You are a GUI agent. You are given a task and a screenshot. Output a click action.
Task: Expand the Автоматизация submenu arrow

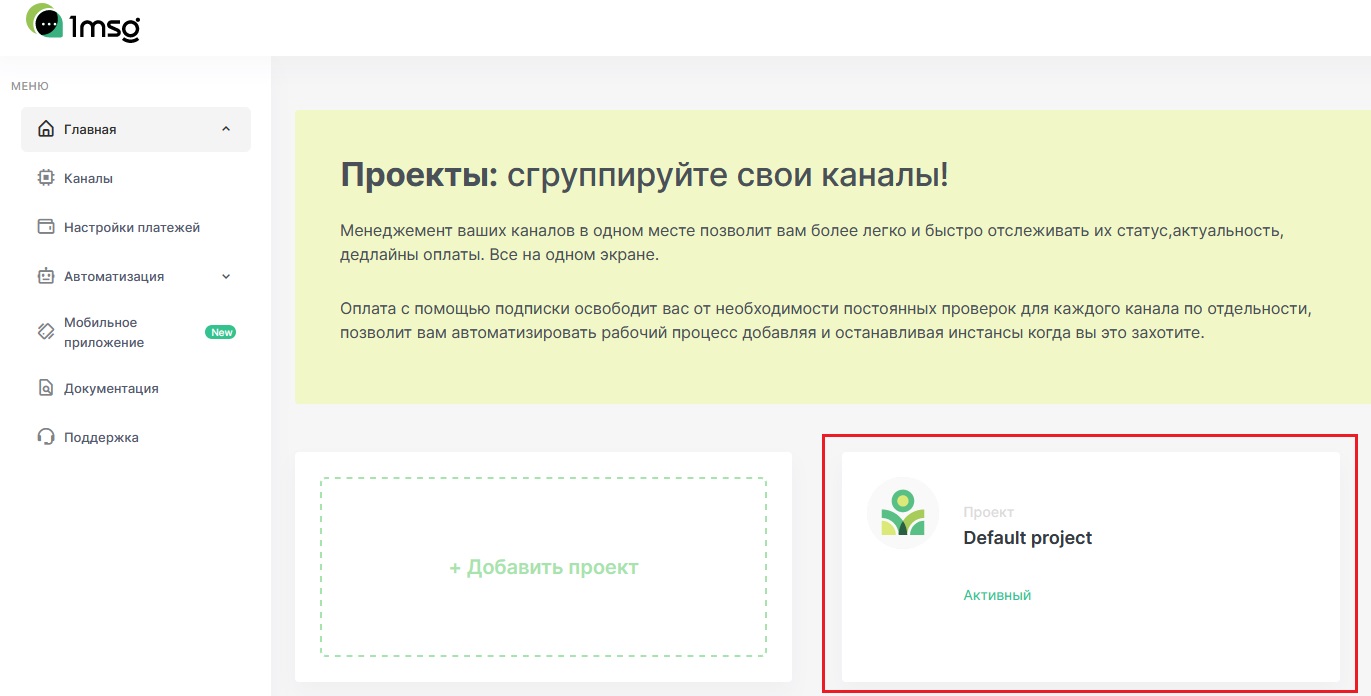[226, 277]
